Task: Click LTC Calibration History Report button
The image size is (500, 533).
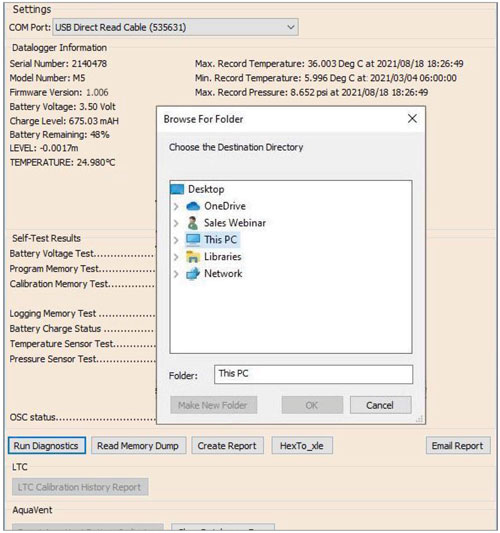Action: [80, 487]
